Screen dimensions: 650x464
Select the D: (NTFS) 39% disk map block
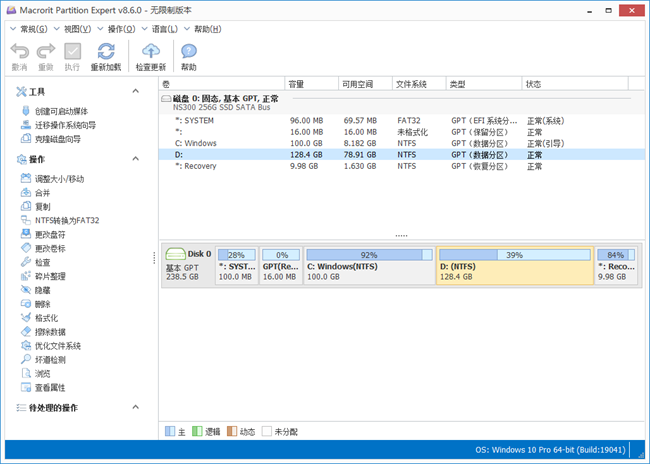click(x=514, y=265)
